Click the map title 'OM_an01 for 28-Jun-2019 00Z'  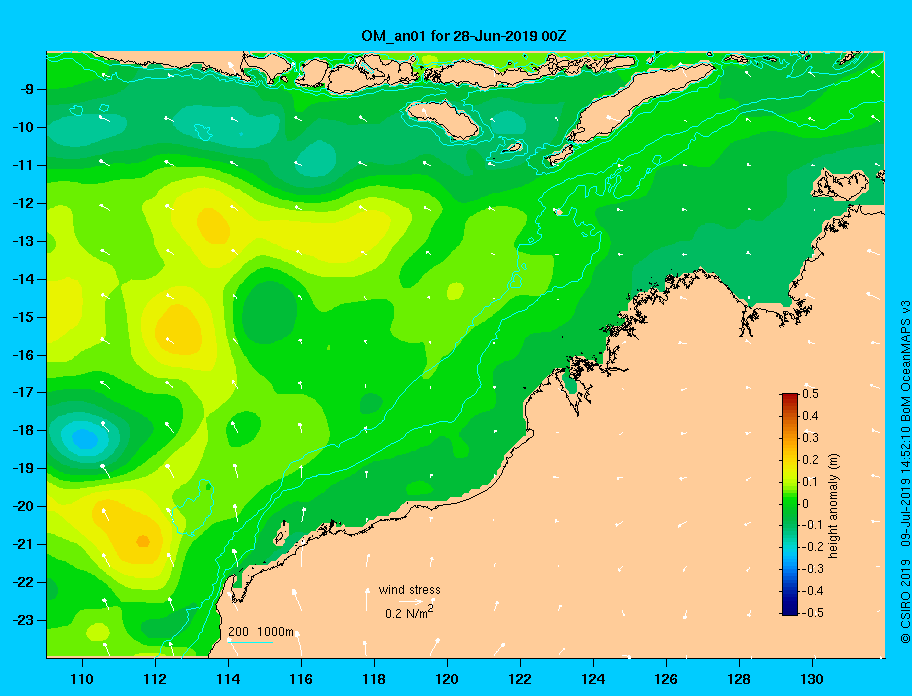(x=464, y=36)
